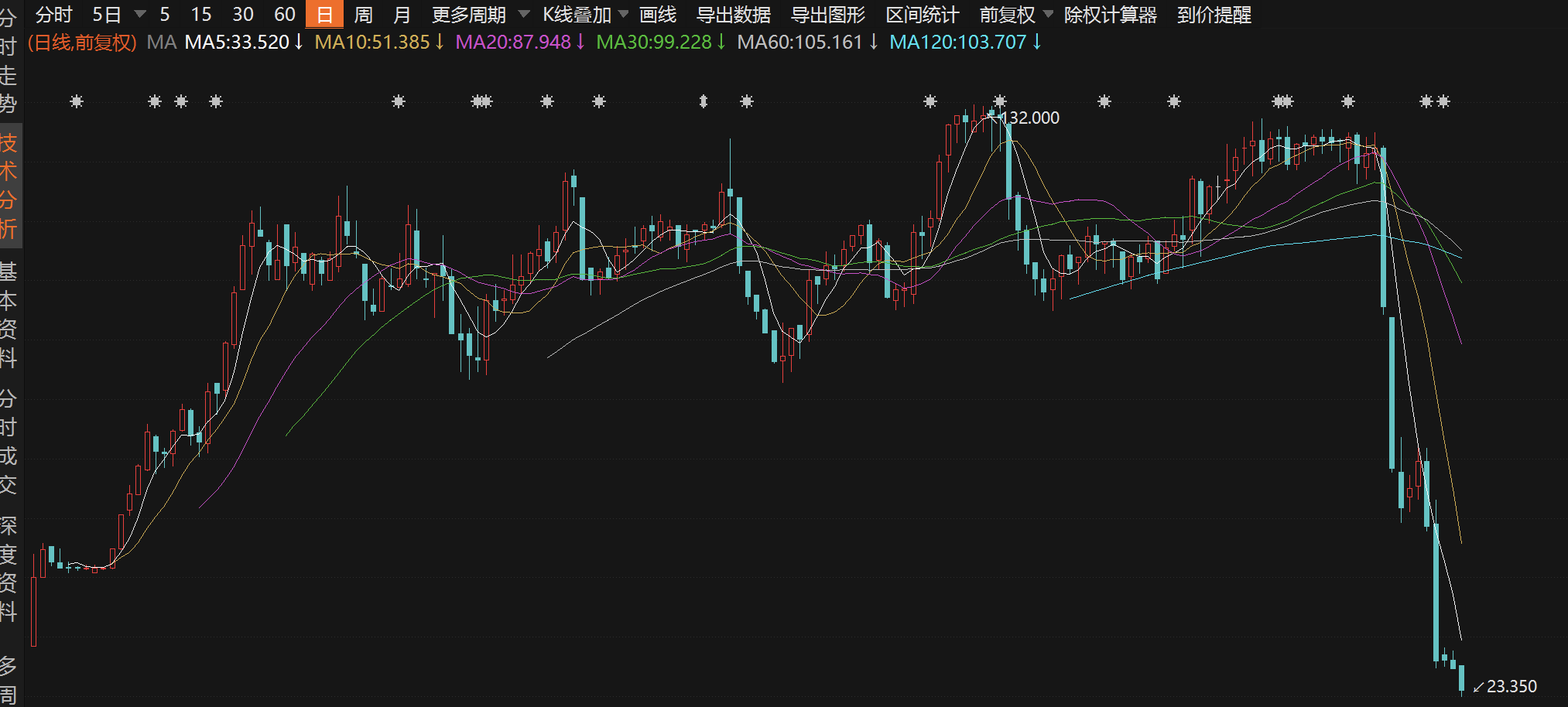The width and height of the screenshot is (1568, 707).
Task: Click the arrow beside the 23.350 low label
Action: (1478, 687)
